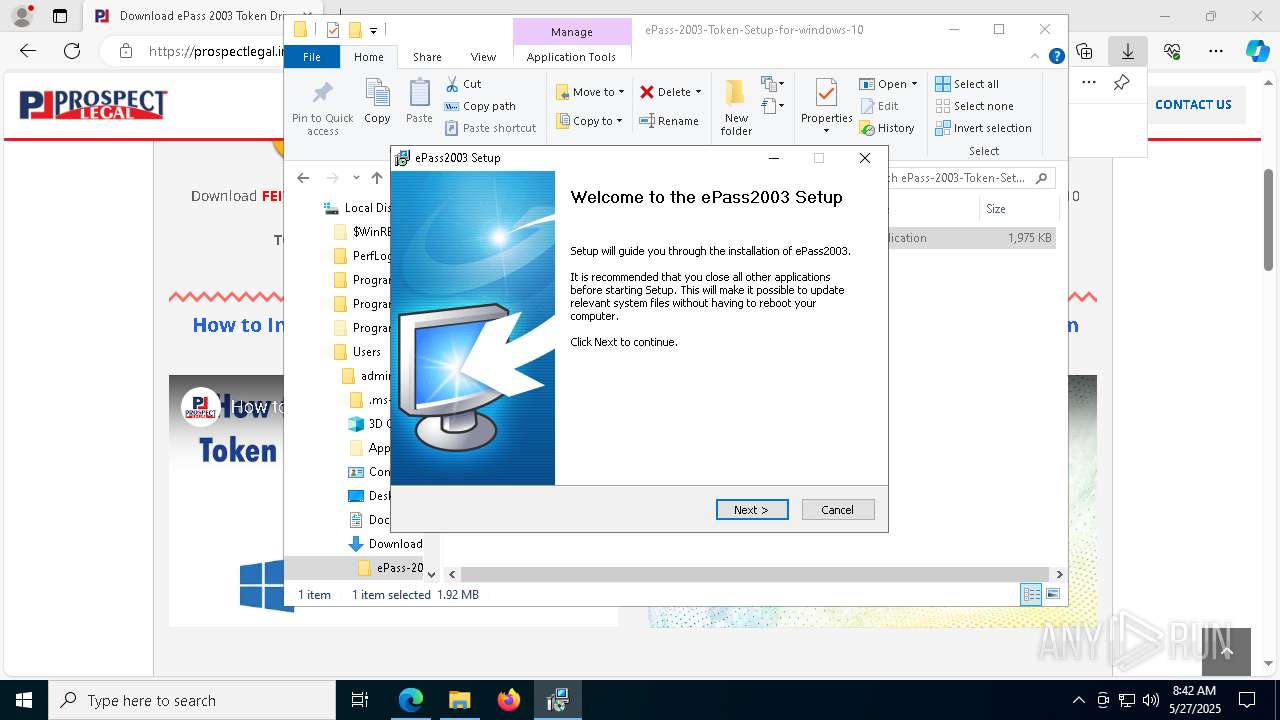Screen dimensions: 1280x720
Task: Switch to the Home ribbon tab
Action: click(368, 57)
